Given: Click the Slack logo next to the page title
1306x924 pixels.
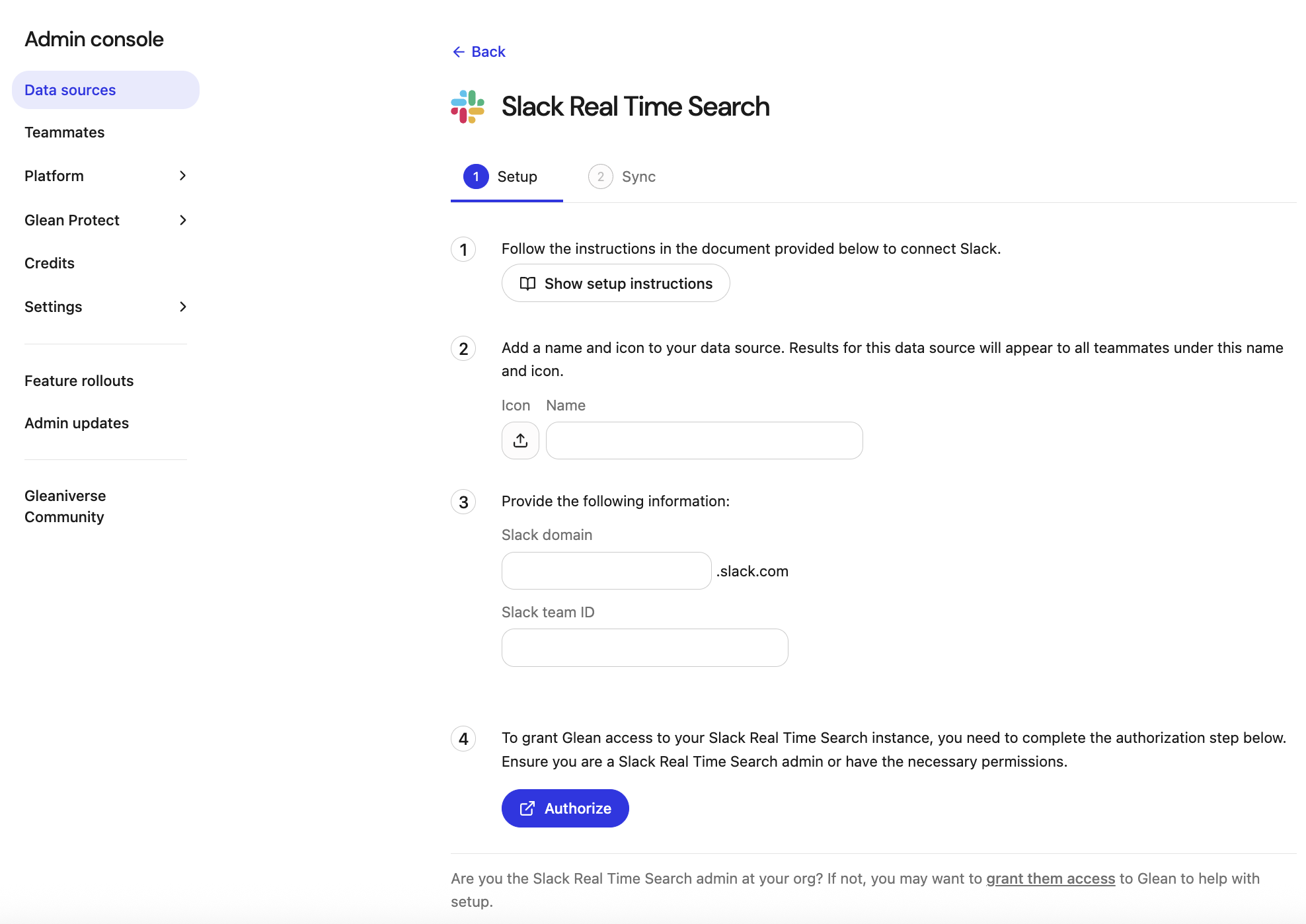Looking at the screenshot, I should [x=467, y=106].
